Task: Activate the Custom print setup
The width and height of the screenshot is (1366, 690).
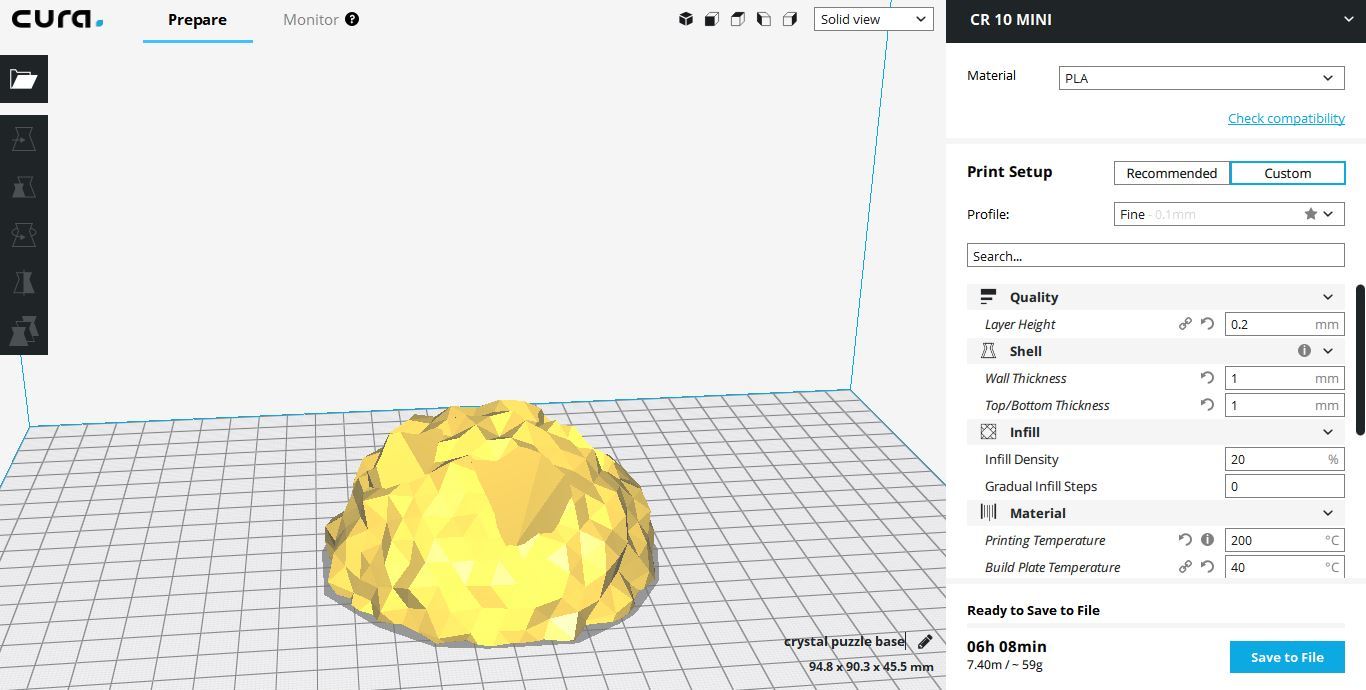Action: (1287, 172)
